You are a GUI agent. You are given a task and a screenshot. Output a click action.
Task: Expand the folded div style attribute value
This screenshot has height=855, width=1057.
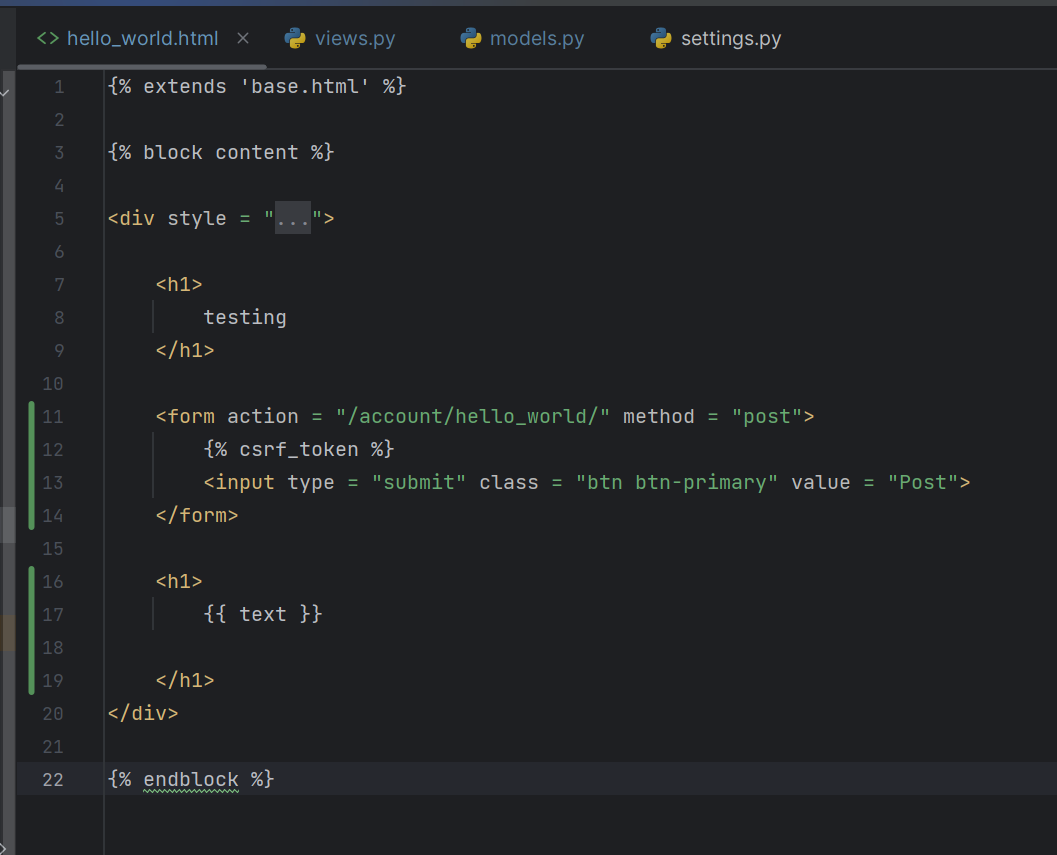pyautogui.click(x=293, y=219)
